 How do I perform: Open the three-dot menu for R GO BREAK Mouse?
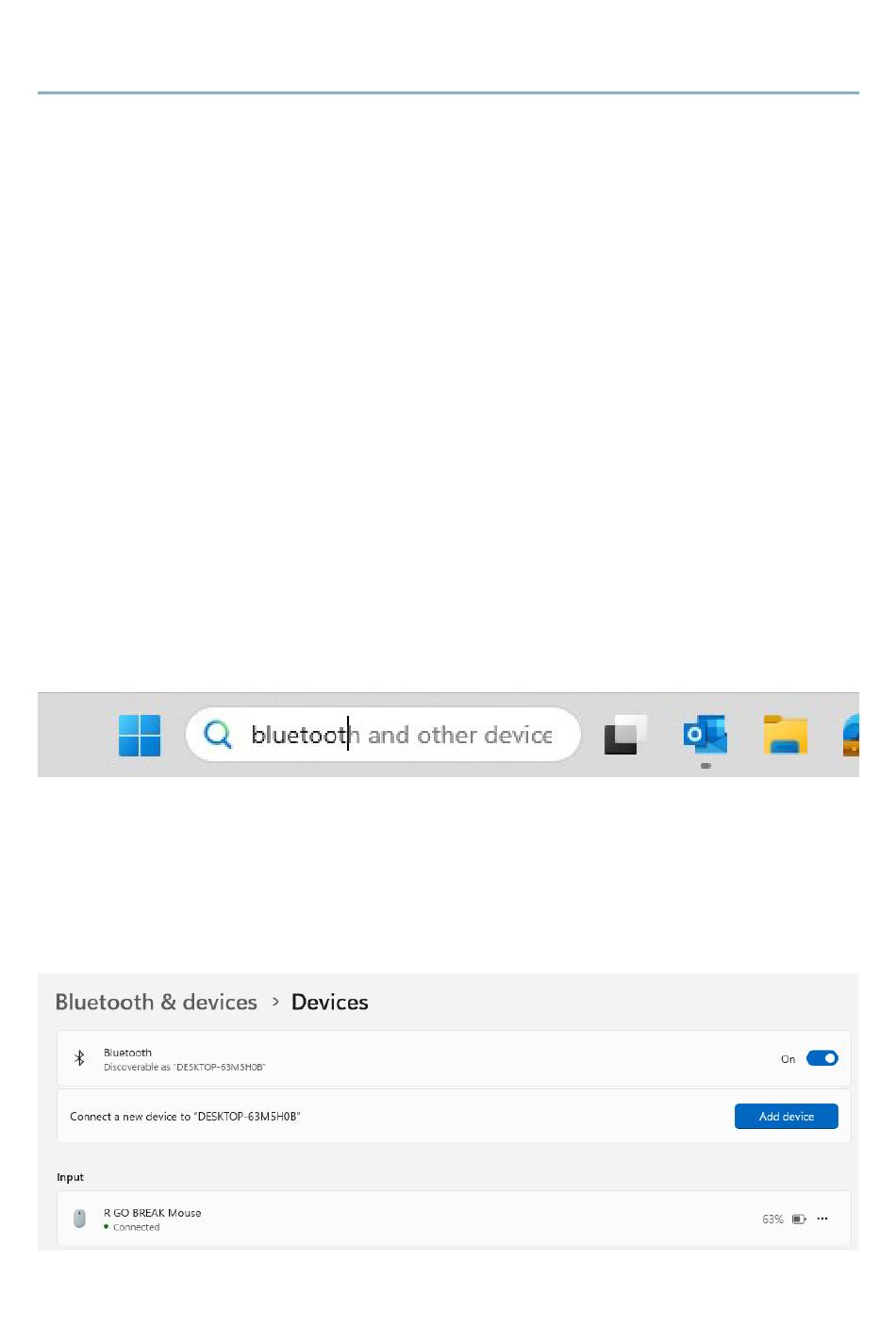[x=822, y=1219]
